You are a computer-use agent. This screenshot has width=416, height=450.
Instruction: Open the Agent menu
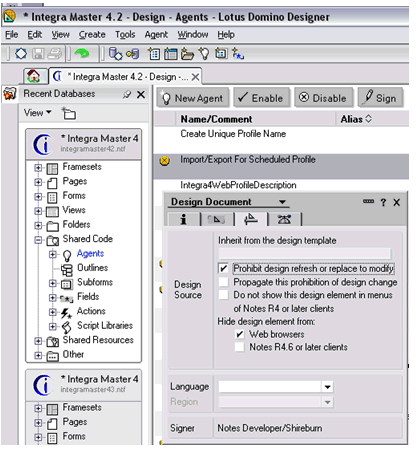pos(156,34)
